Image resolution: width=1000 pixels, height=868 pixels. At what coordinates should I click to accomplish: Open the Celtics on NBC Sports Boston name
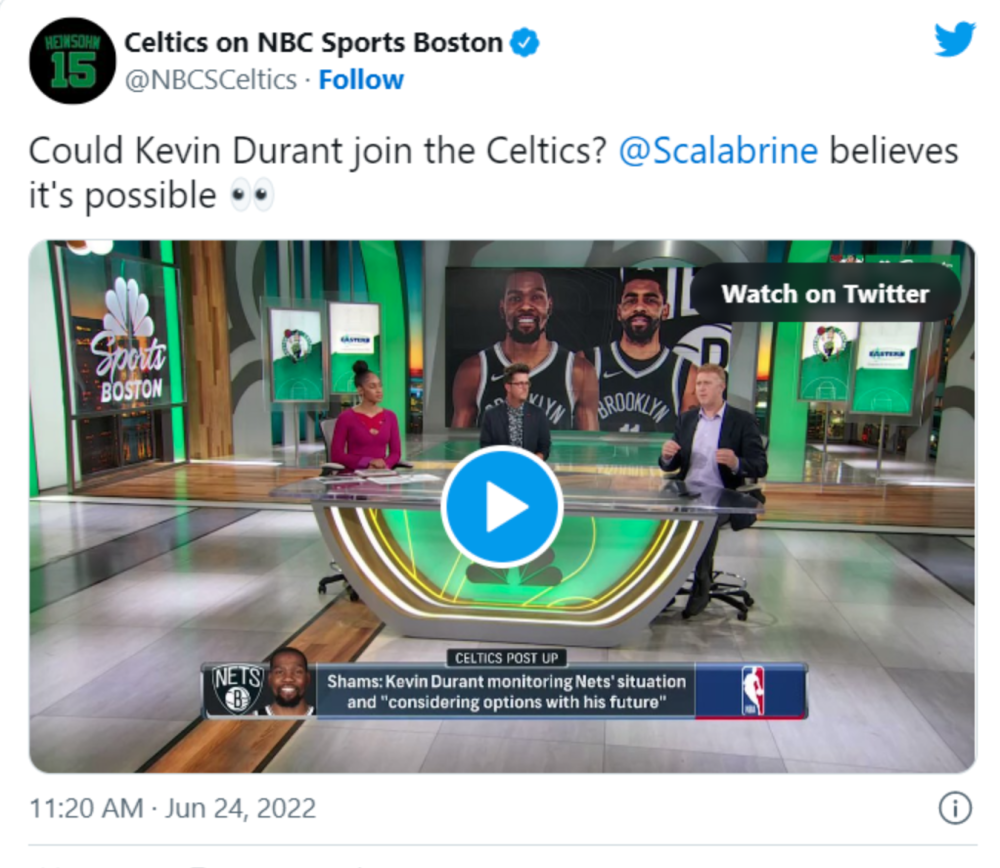pos(313,42)
